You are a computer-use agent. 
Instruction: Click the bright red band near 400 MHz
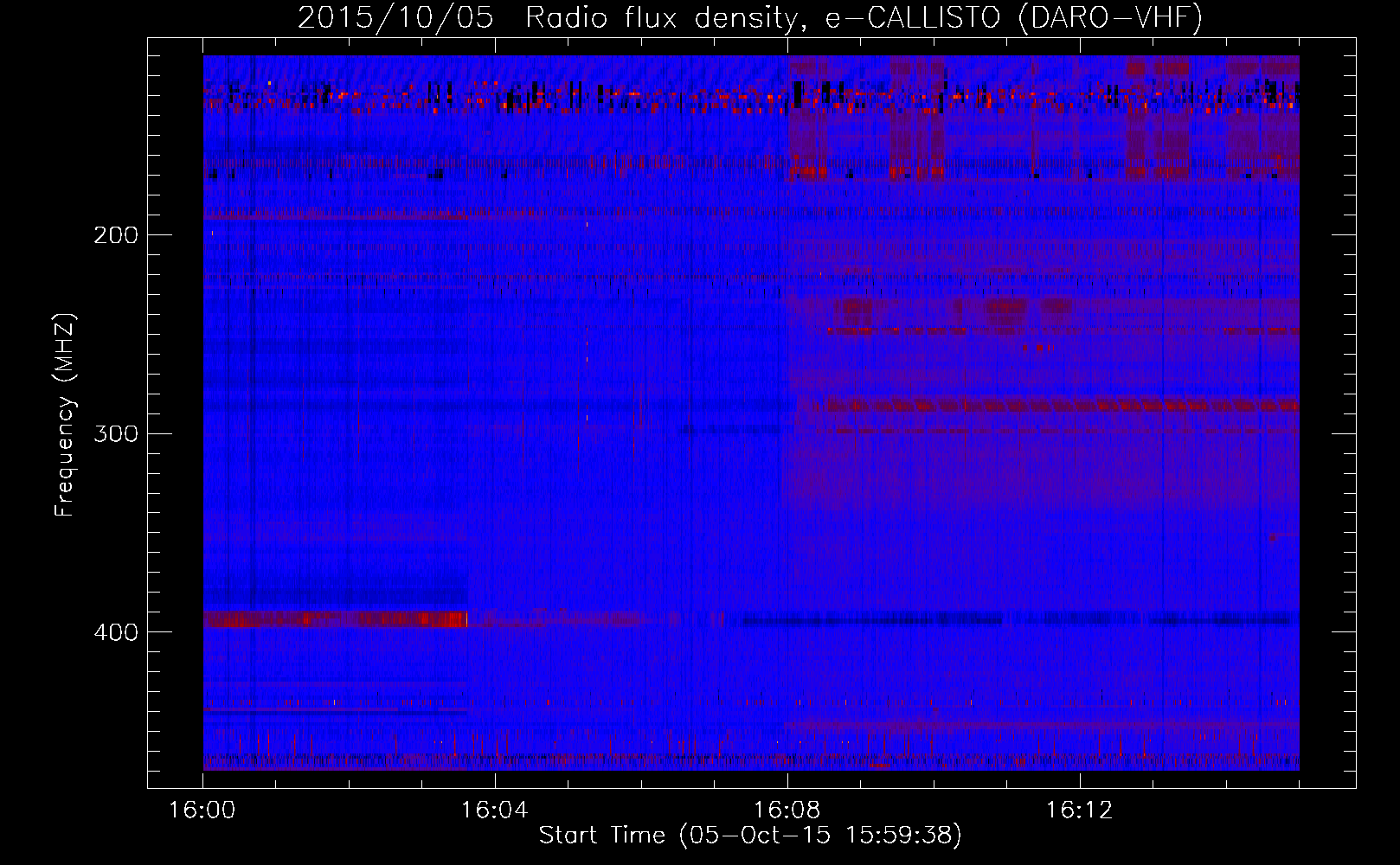coord(336,618)
